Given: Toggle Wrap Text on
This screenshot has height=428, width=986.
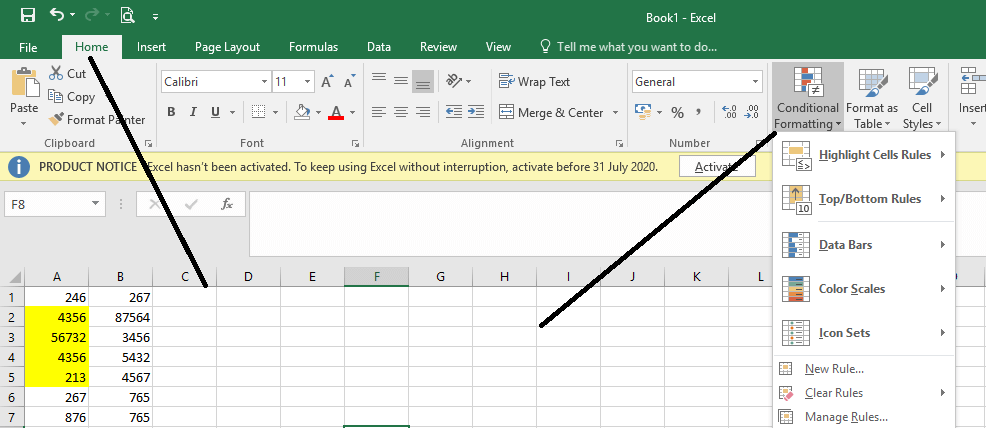Looking at the screenshot, I should click(x=535, y=82).
